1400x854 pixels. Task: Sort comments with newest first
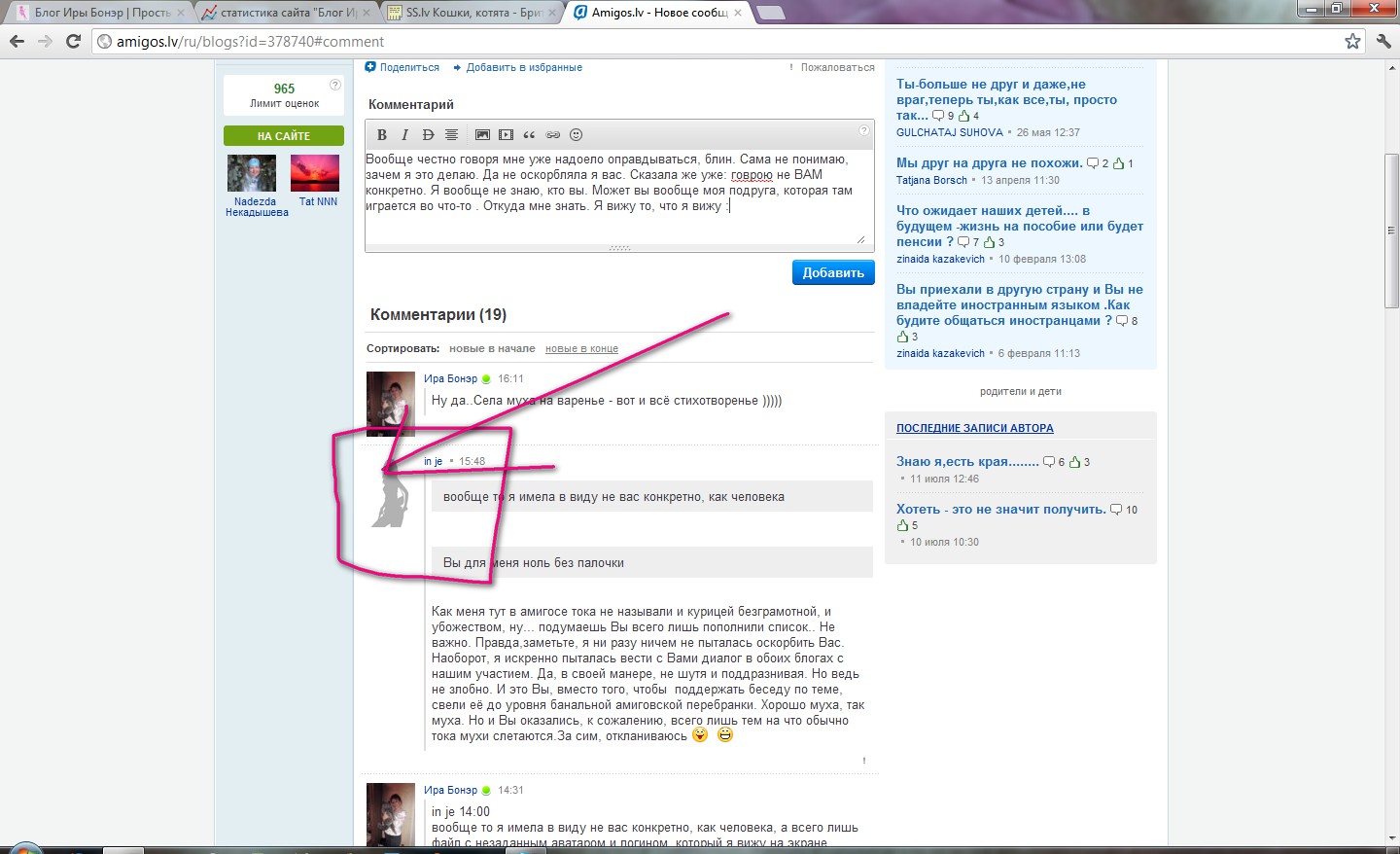pos(492,348)
